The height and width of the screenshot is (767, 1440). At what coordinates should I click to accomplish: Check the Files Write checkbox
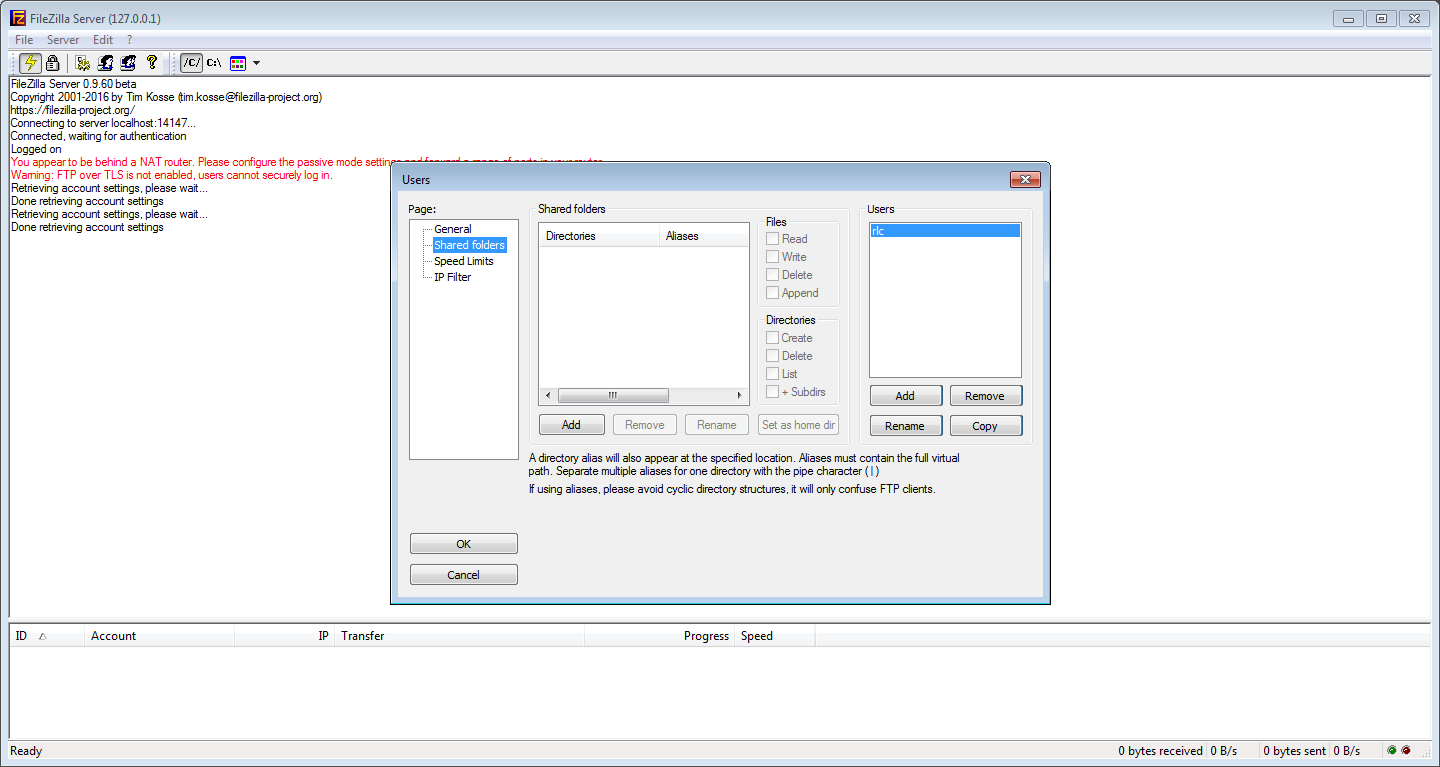coord(772,257)
